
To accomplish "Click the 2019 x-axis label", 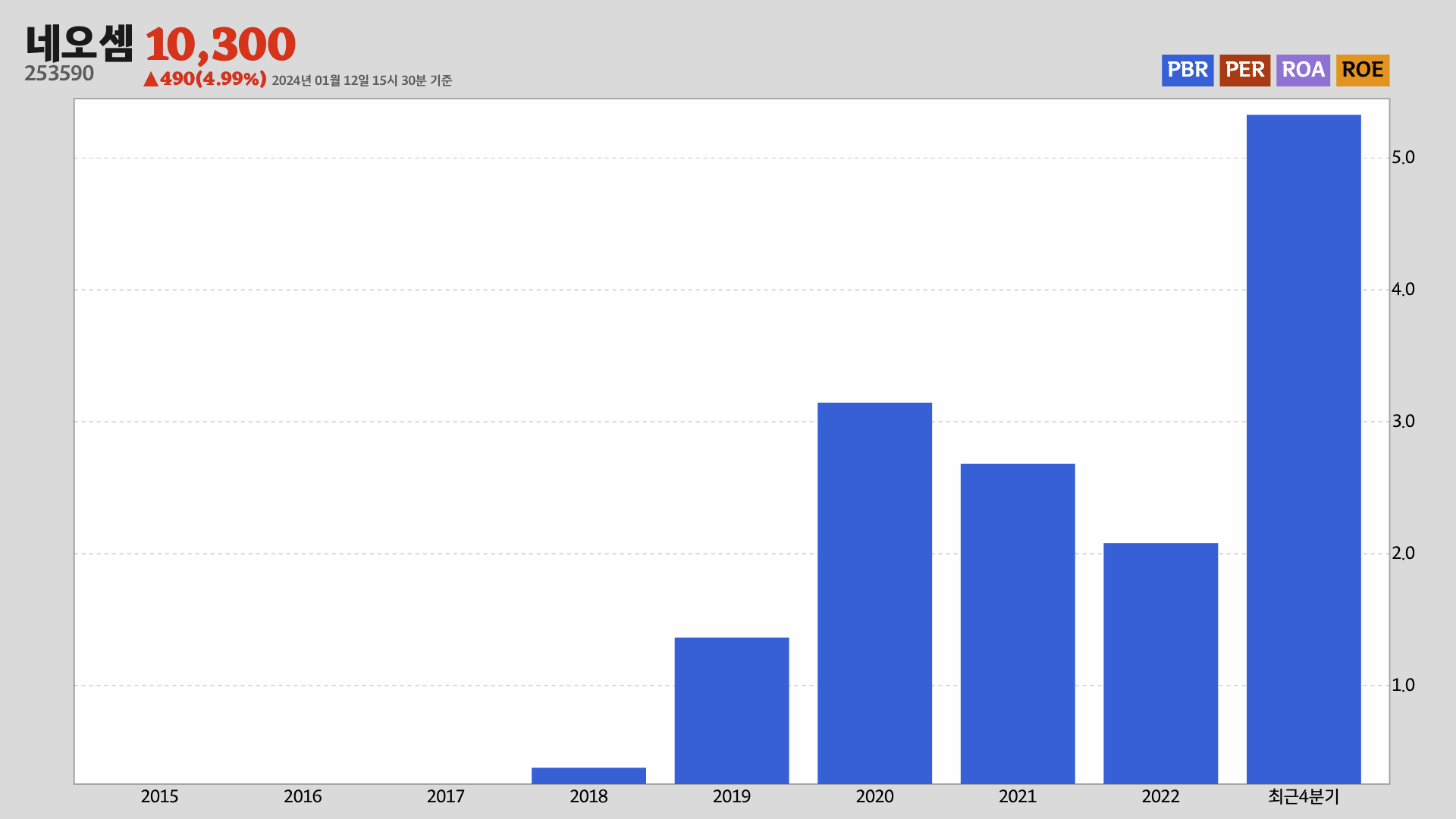I will (732, 797).
